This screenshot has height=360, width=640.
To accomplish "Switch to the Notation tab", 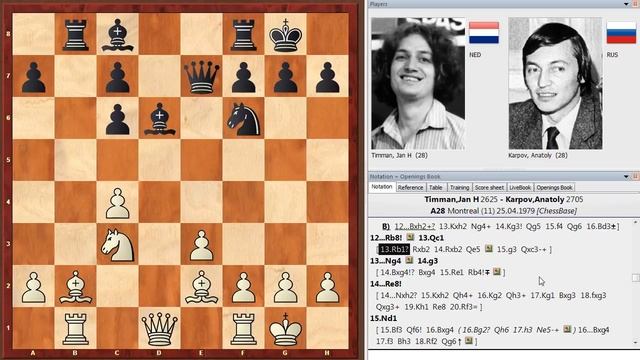I will pyautogui.click(x=382, y=187).
